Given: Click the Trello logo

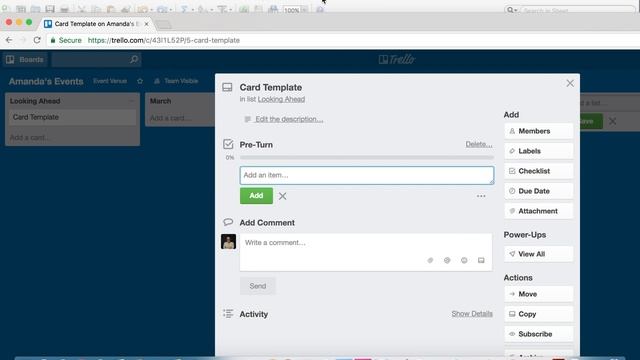Looking at the screenshot, I should click(x=397, y=60).
